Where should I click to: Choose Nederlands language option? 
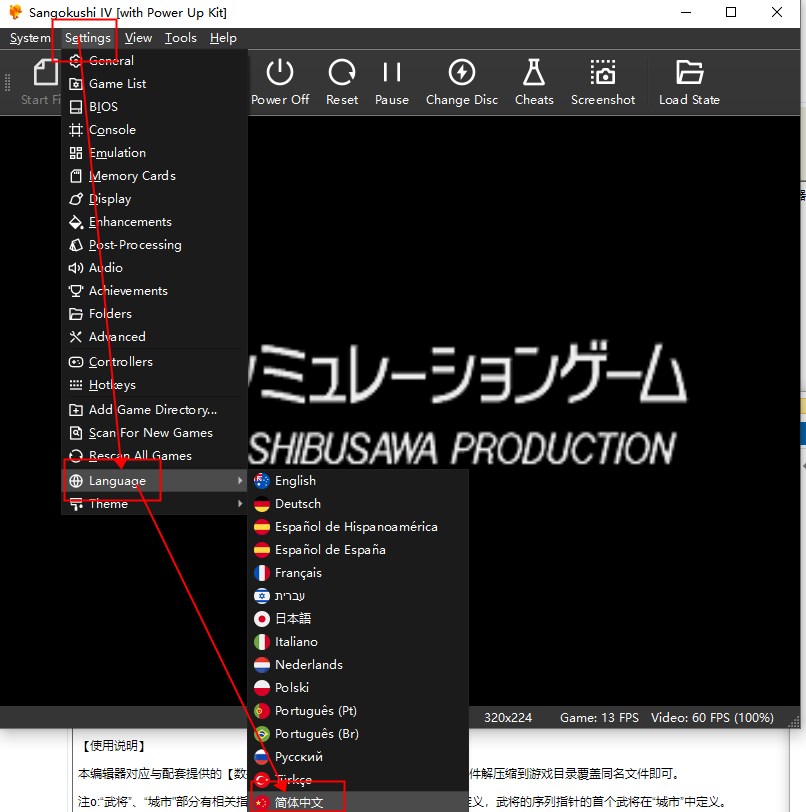tap(358, 664)
